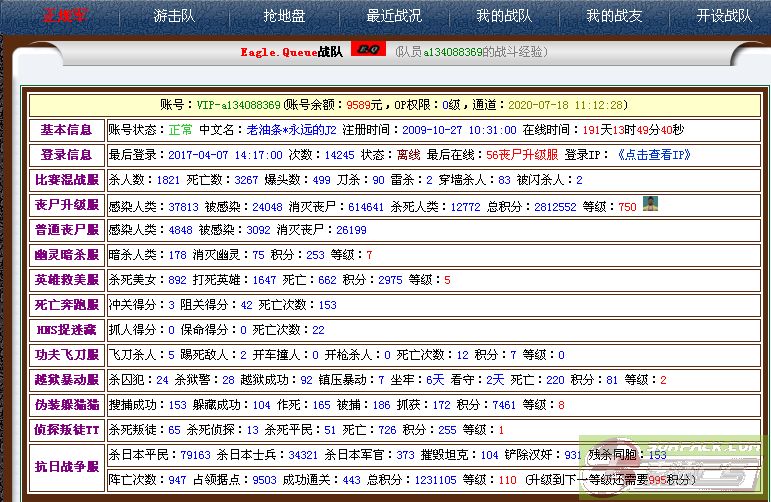The height and width of the screenshot is (502, 771).
Task: Select the 基本信息 row header
Action: point(66,130)
